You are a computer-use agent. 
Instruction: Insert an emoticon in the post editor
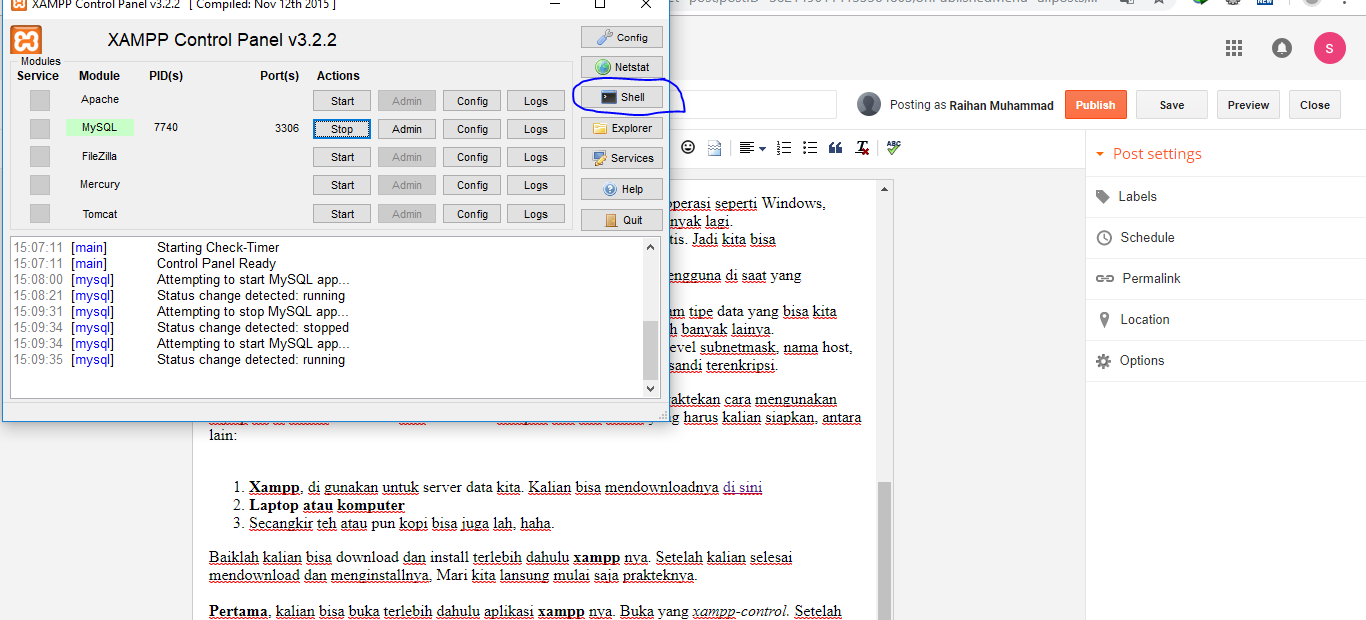[x=688, y=146]
